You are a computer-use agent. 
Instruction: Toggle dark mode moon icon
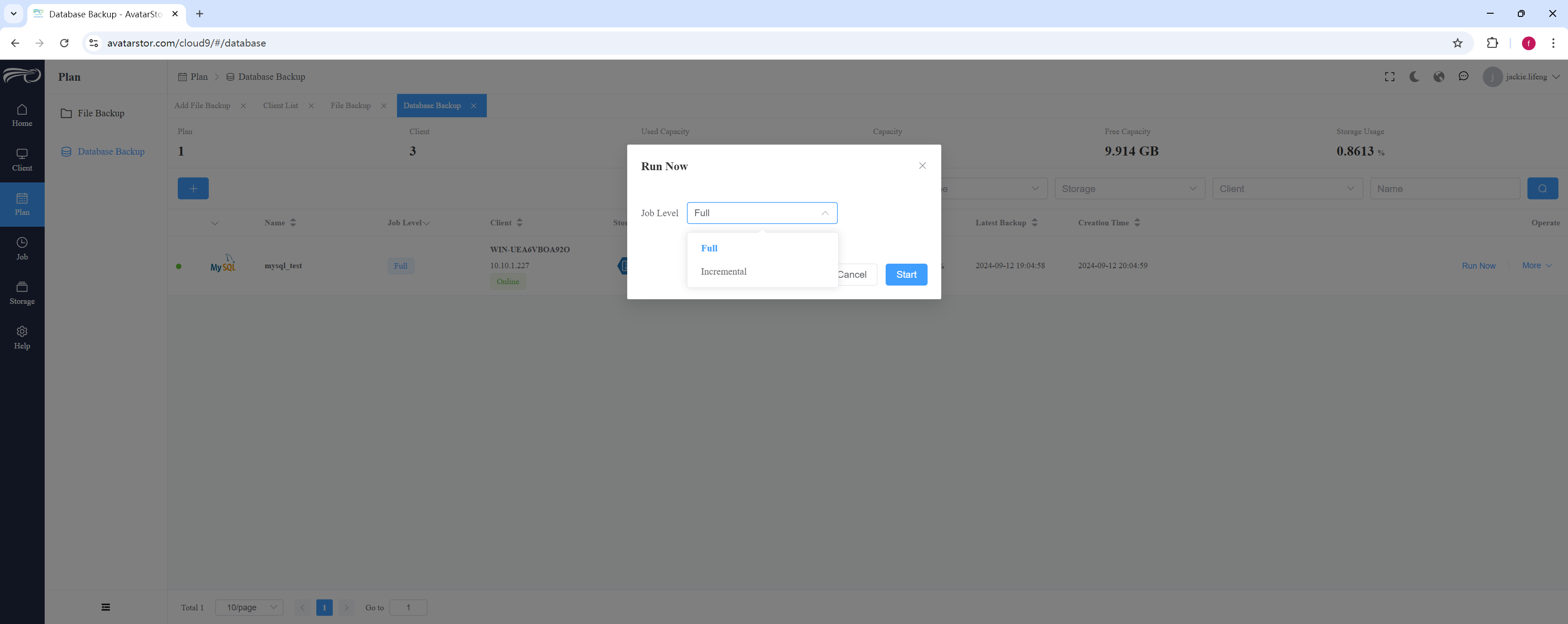[1414, 77]
